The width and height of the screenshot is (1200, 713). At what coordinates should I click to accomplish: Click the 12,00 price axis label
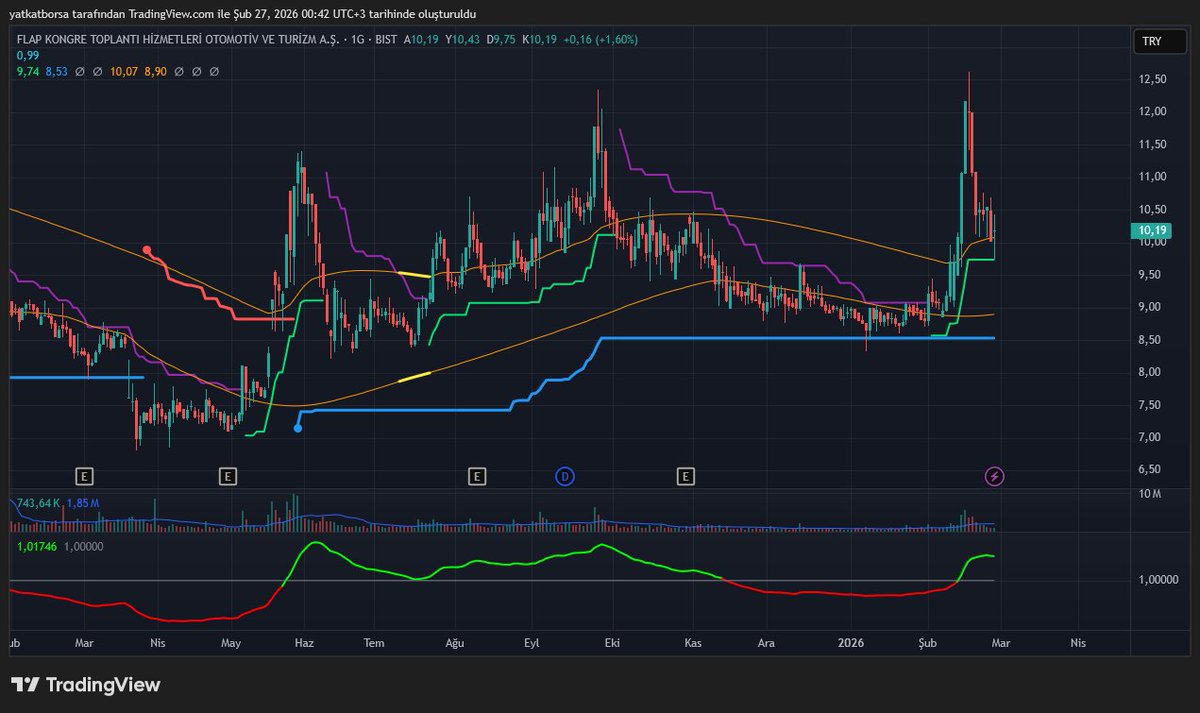pos(1153,112)
